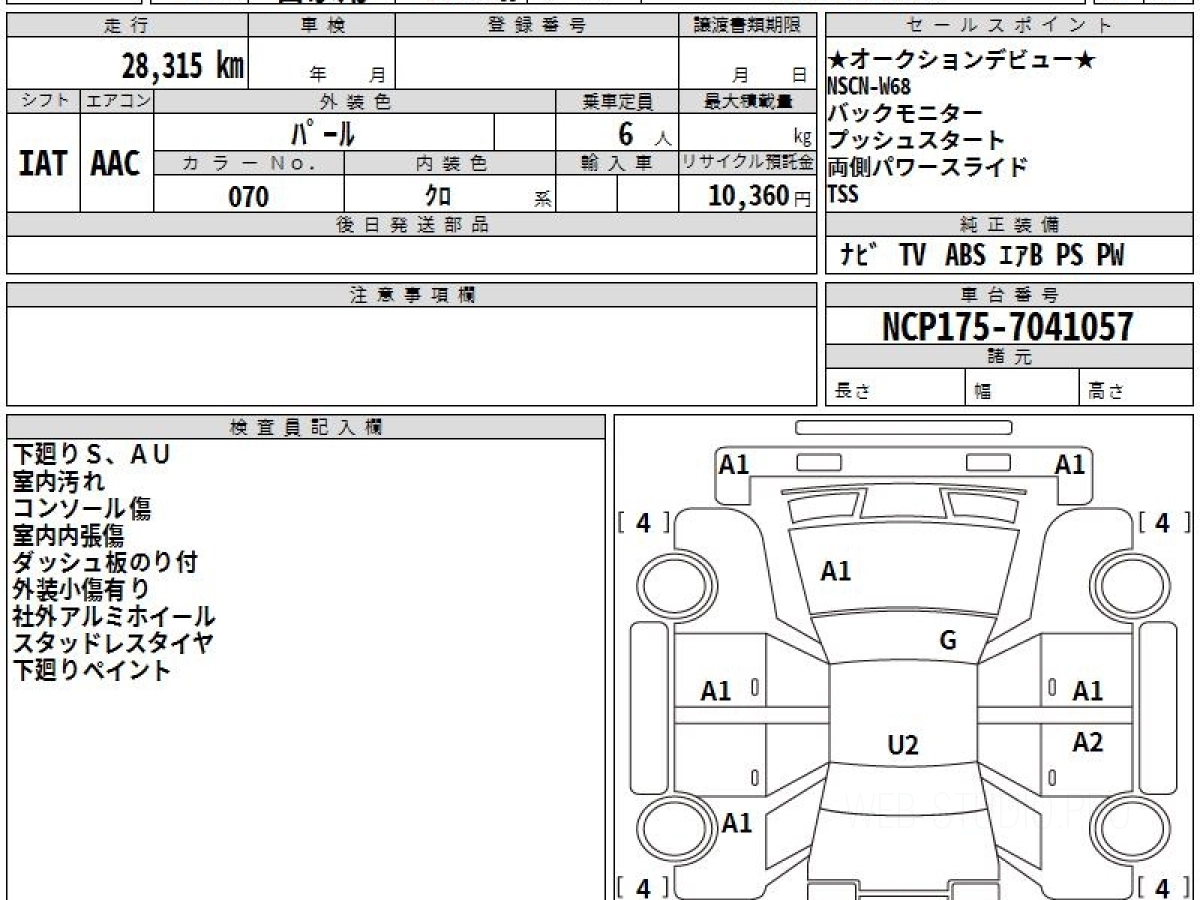This screenshot has width=1200, height=900.
Task: Select the TSS sales point line
Action: (843, 194)
